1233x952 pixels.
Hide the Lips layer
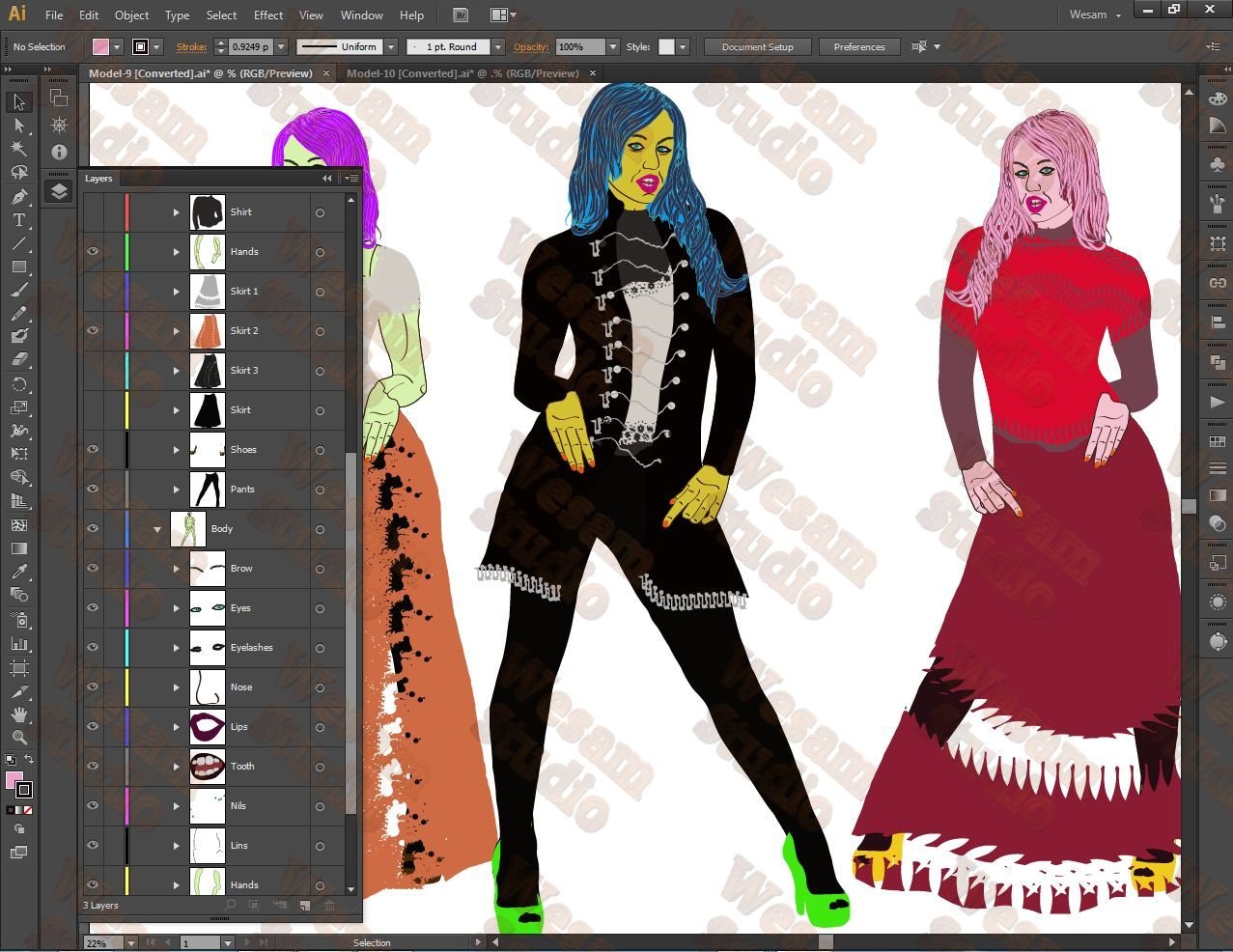tap(93, 726)
